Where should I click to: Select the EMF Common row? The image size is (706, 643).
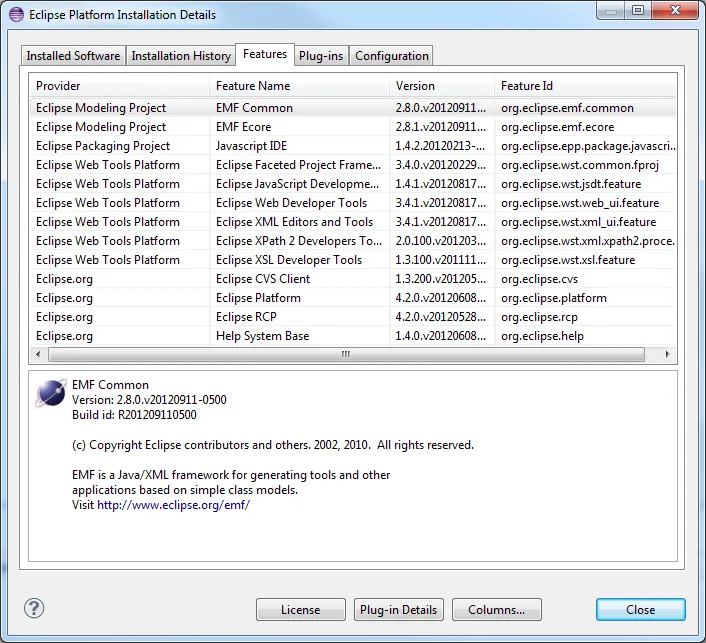tap(353, 108)
